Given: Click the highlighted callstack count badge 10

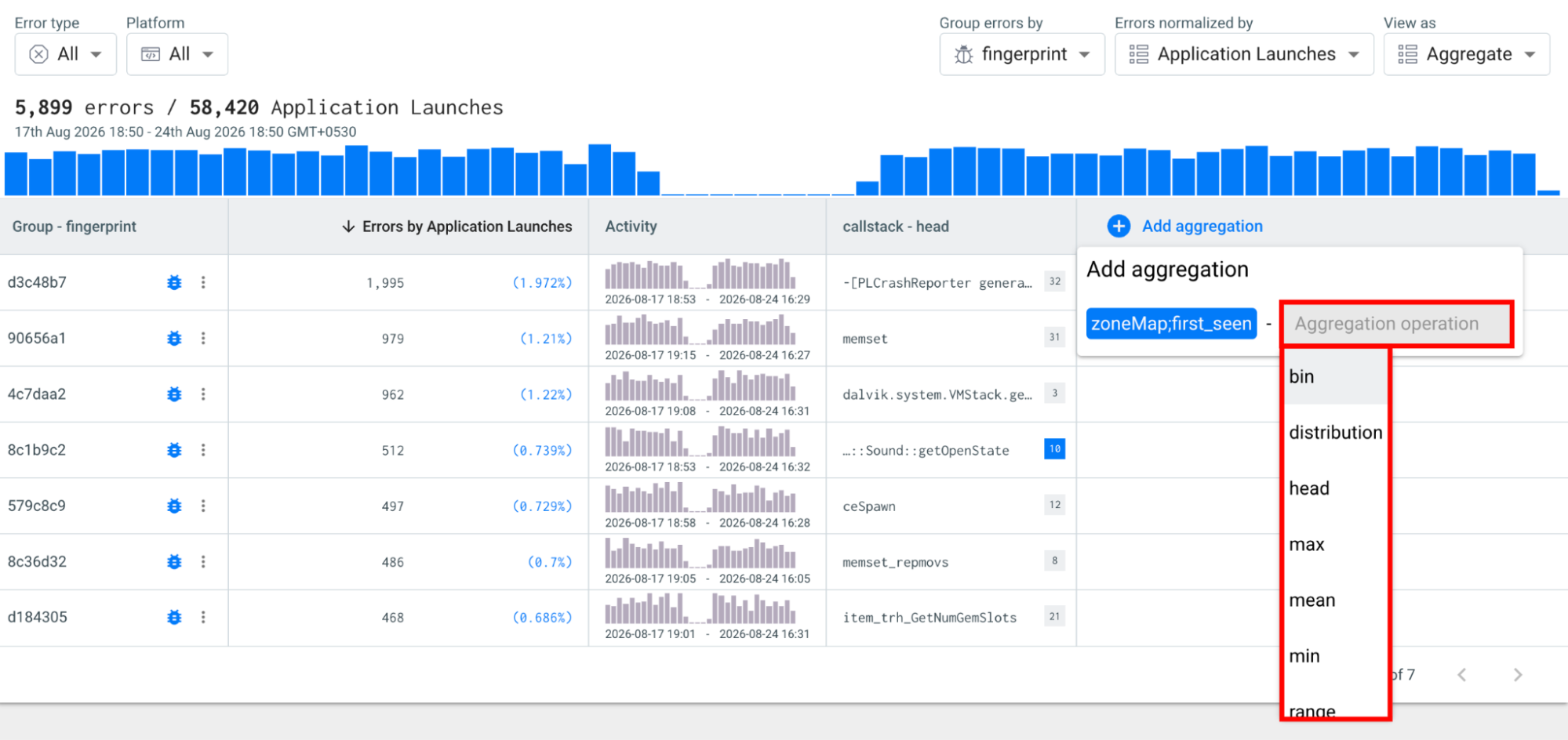Looking at the screenshot, I should tap(1054, 449).
